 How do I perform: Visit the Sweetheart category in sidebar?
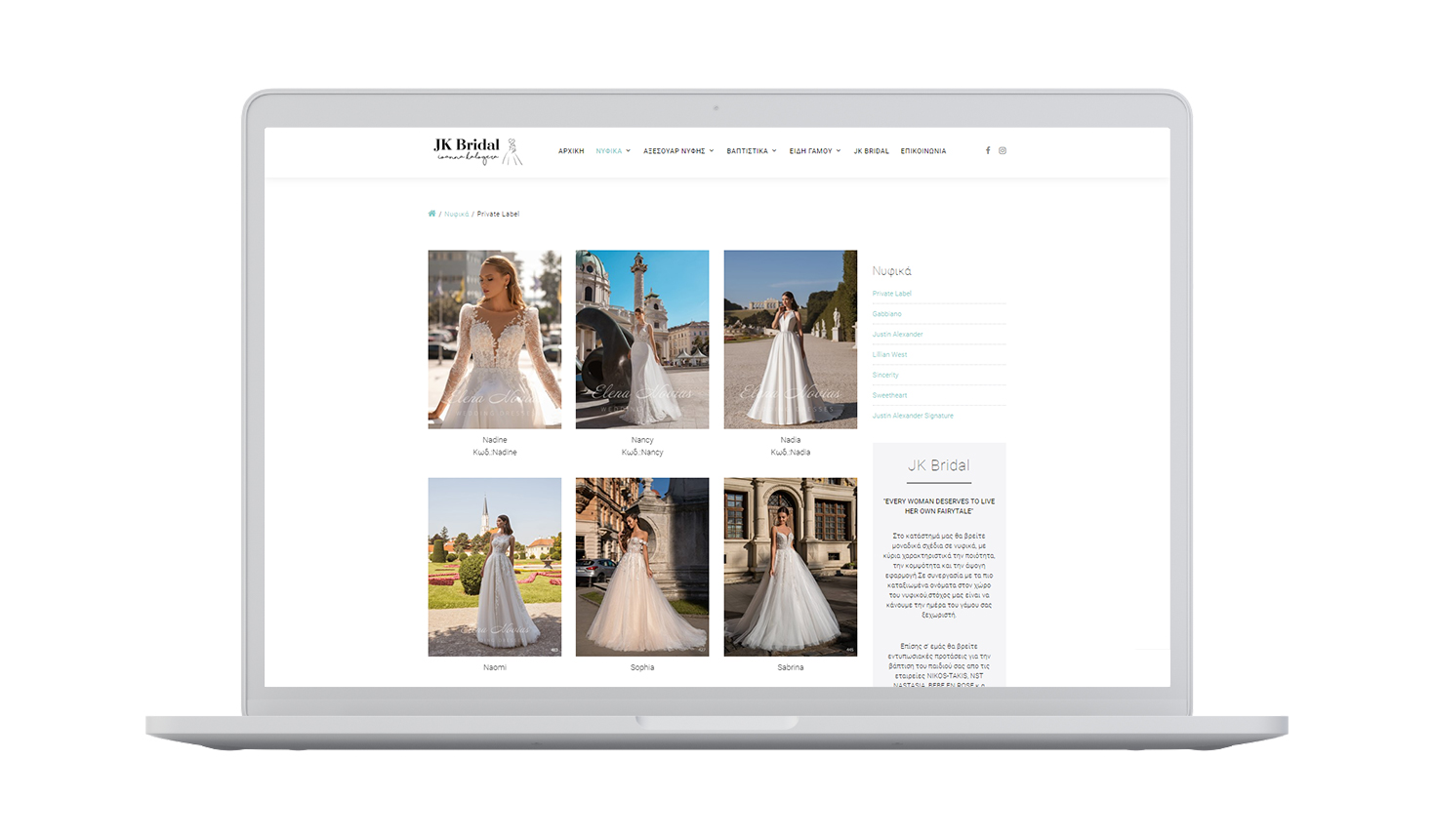point(889,395)
